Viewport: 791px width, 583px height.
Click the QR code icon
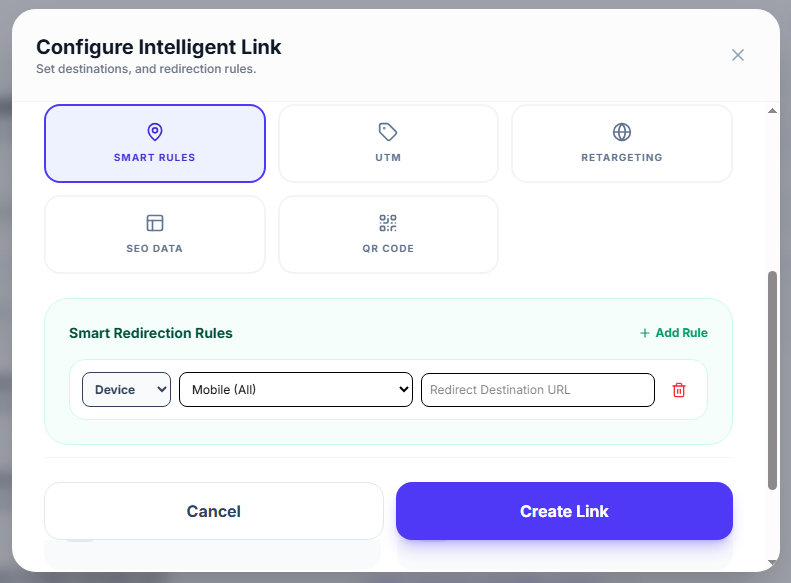pos(388,223)
